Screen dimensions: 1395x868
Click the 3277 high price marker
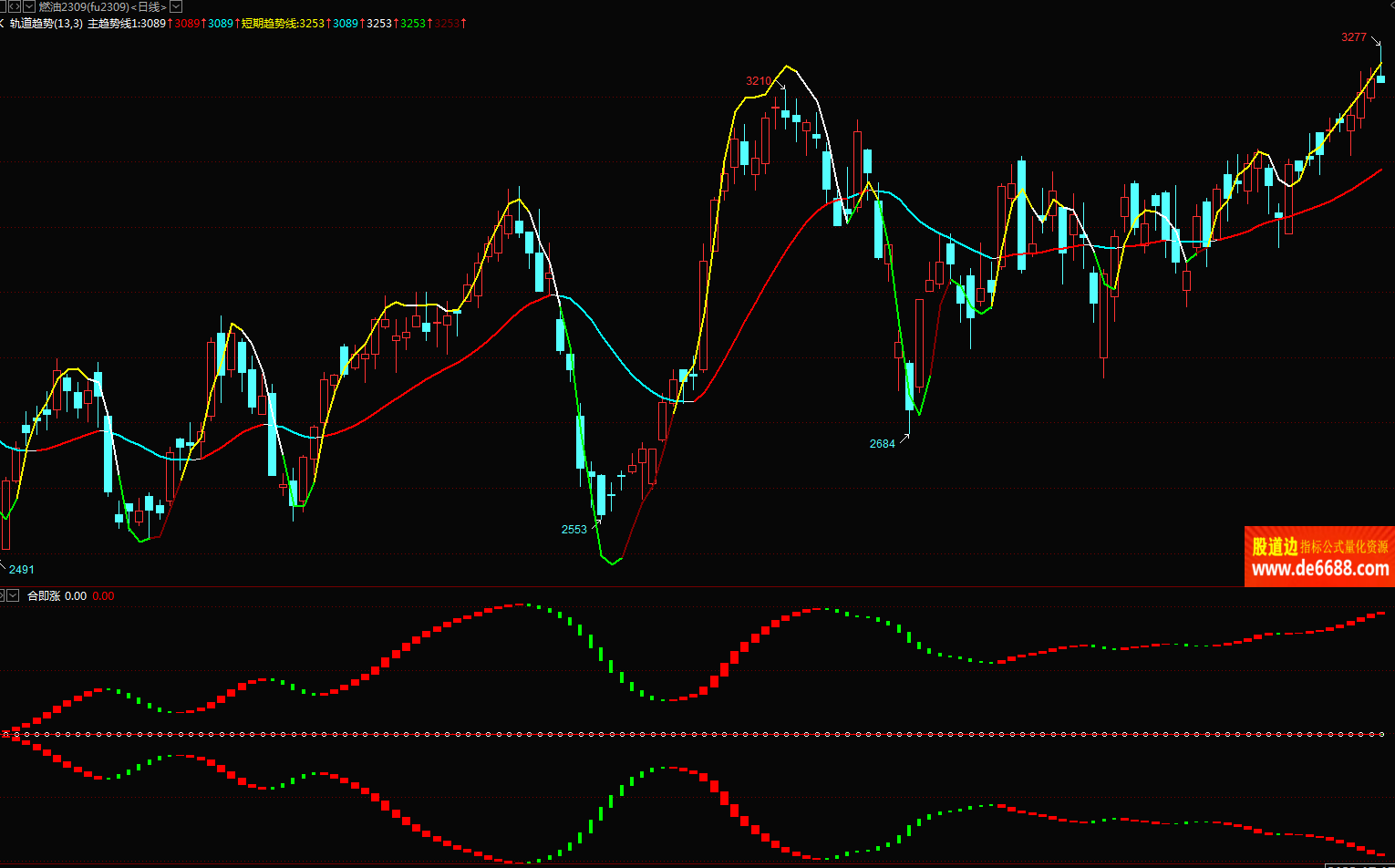pyautogui.click(x=1354, y=37)
